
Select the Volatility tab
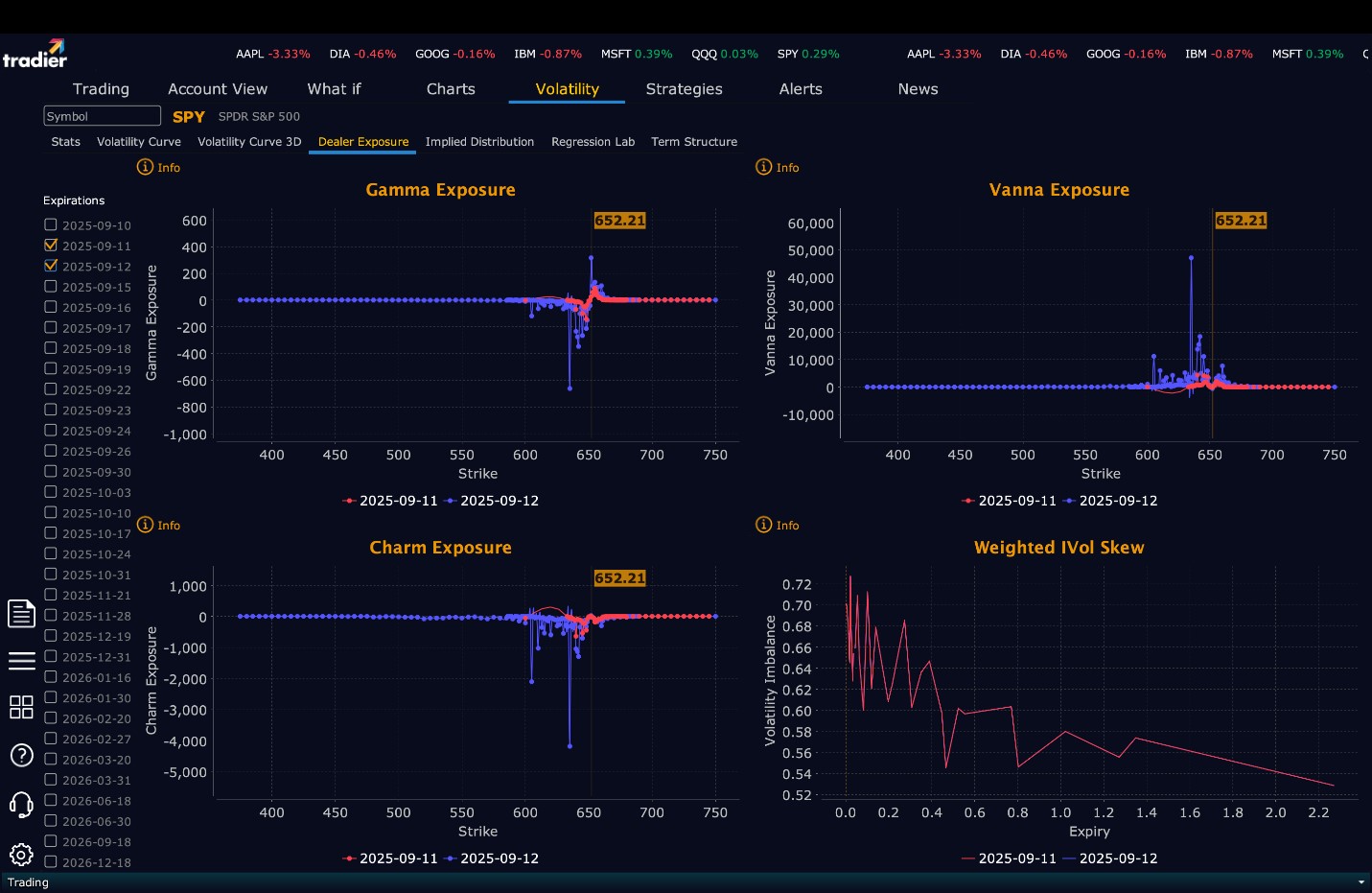567,89
